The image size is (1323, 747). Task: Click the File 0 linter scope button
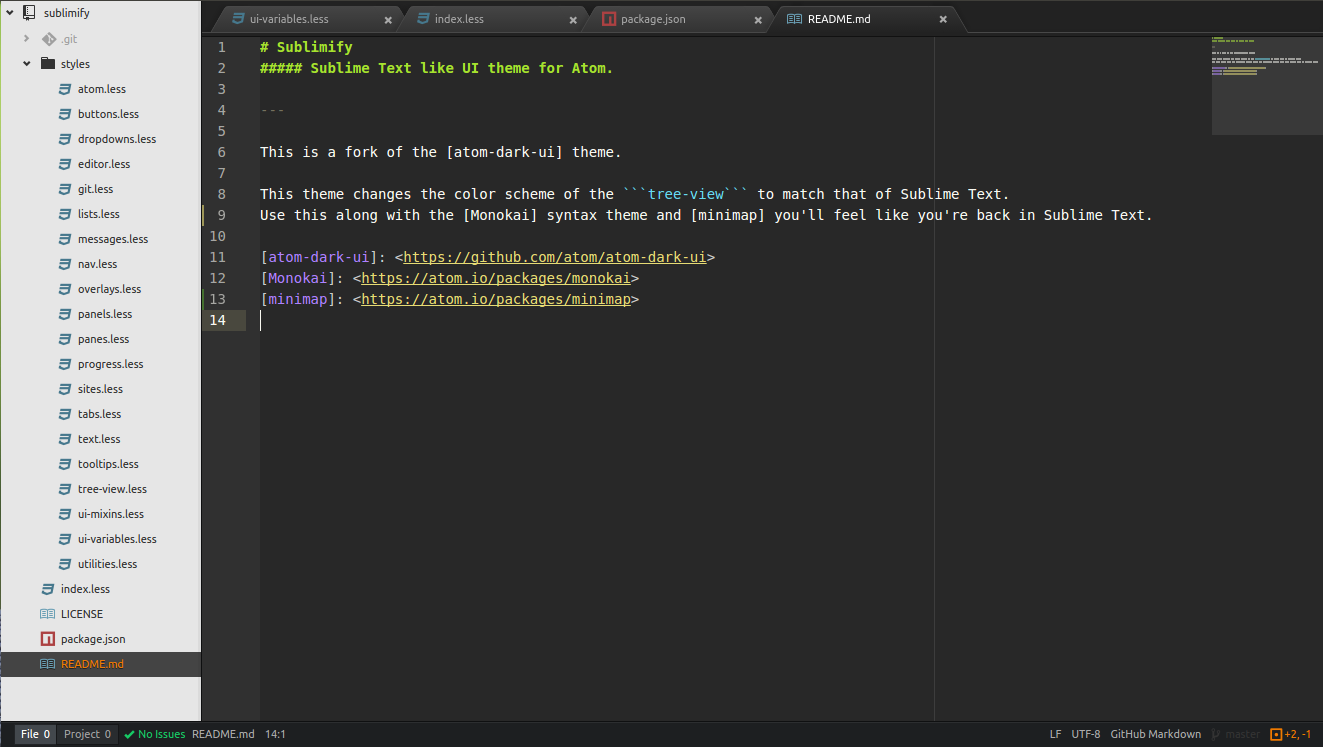[35, 734]
